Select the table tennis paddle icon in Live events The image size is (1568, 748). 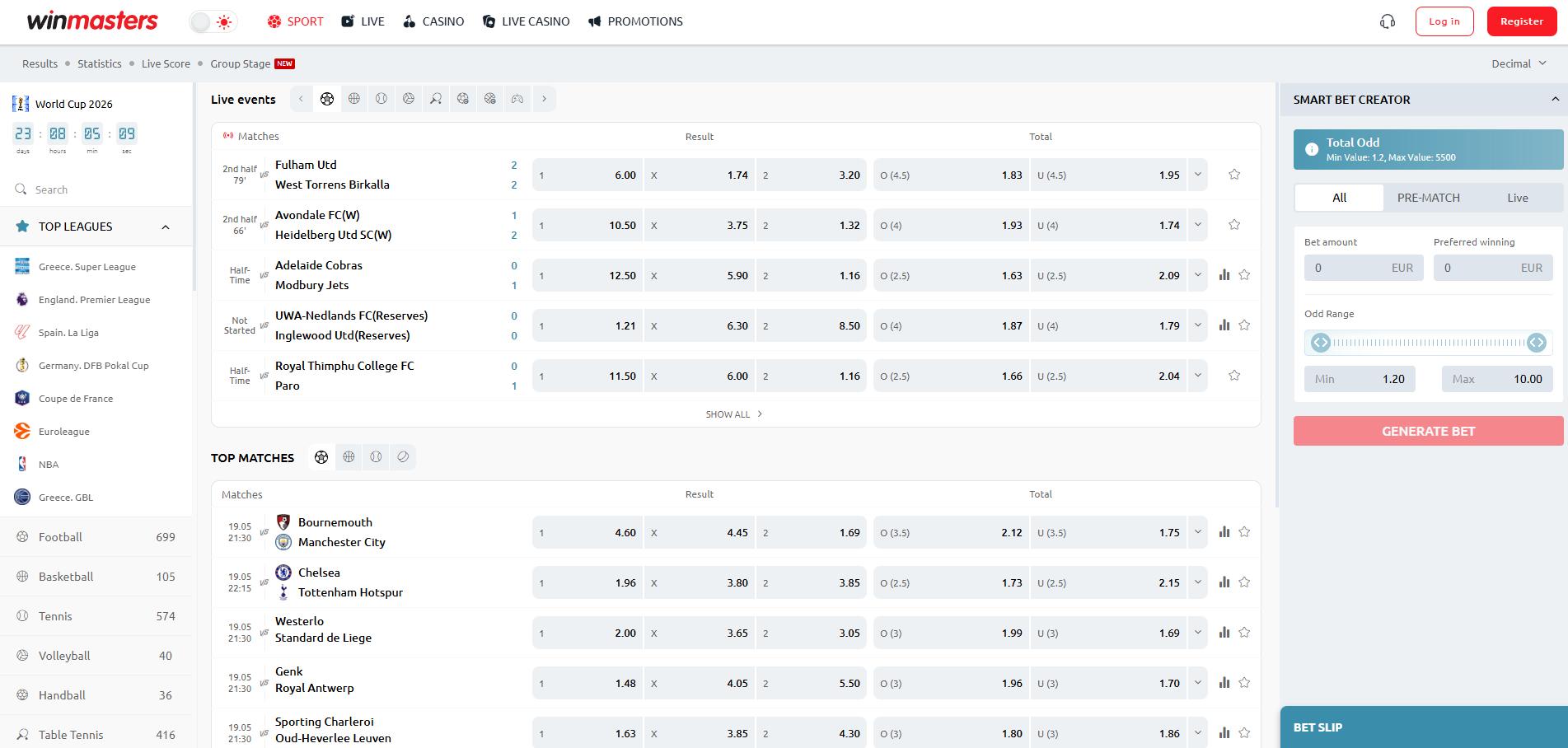point(436,99)
